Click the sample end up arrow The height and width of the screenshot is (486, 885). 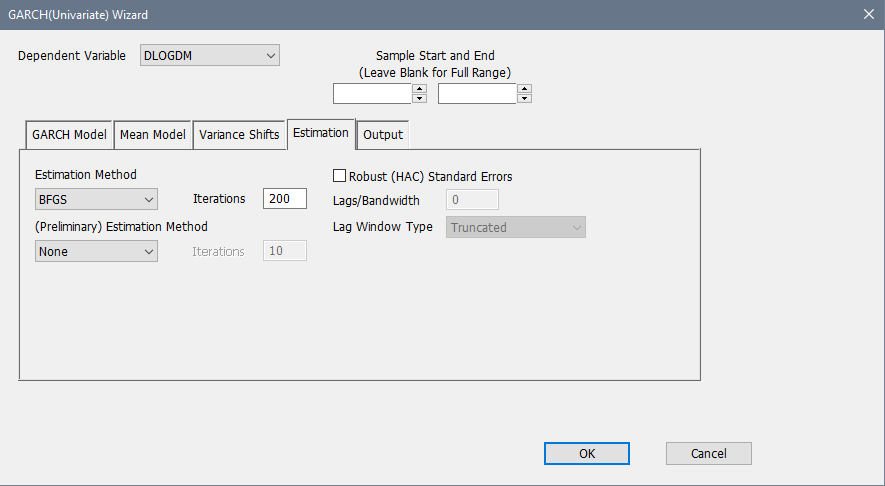[x=524, y=89]
